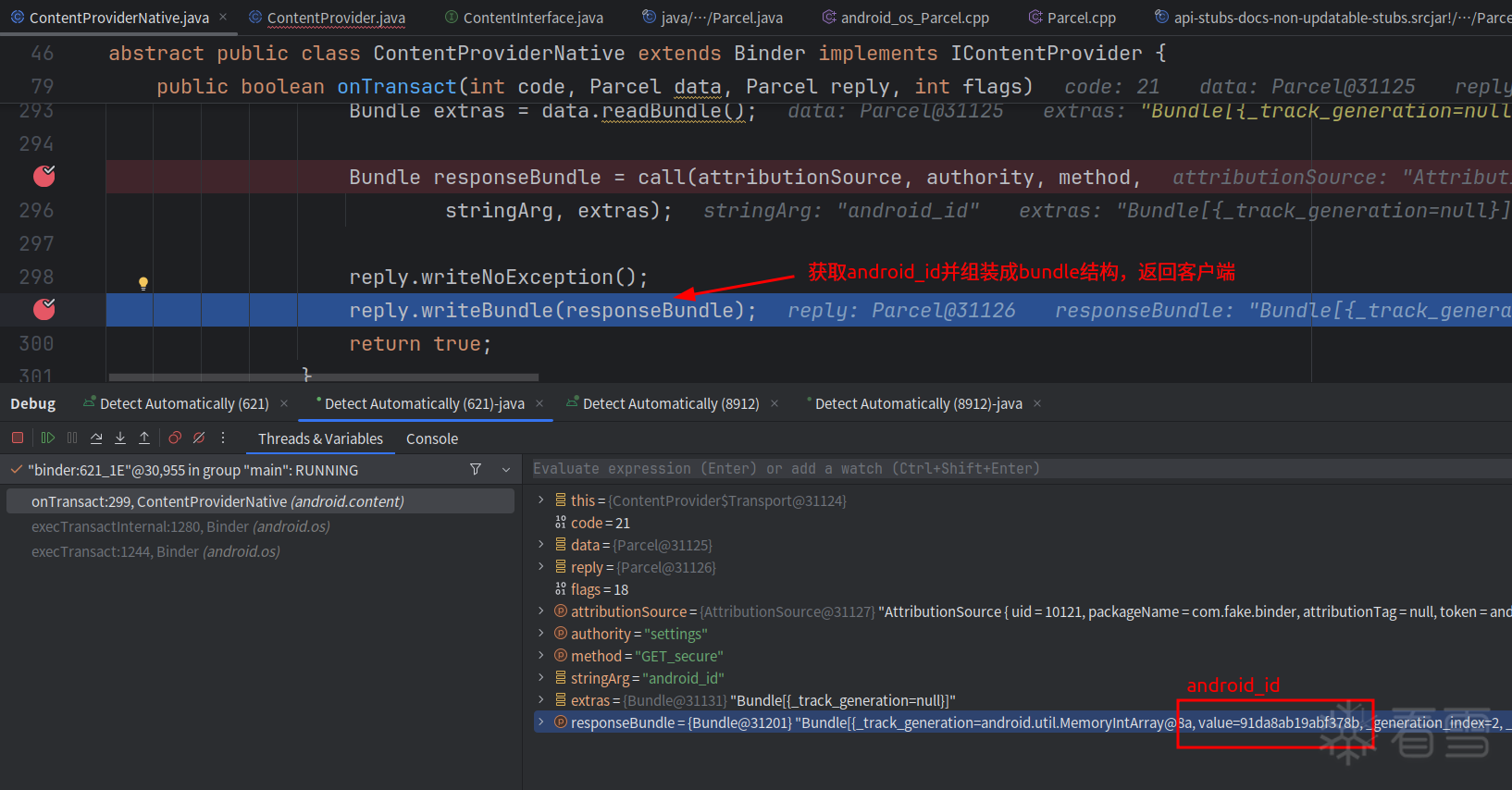1512x790 pixels.
Task: Switch to the Console tab
Action: click(432, 438)
